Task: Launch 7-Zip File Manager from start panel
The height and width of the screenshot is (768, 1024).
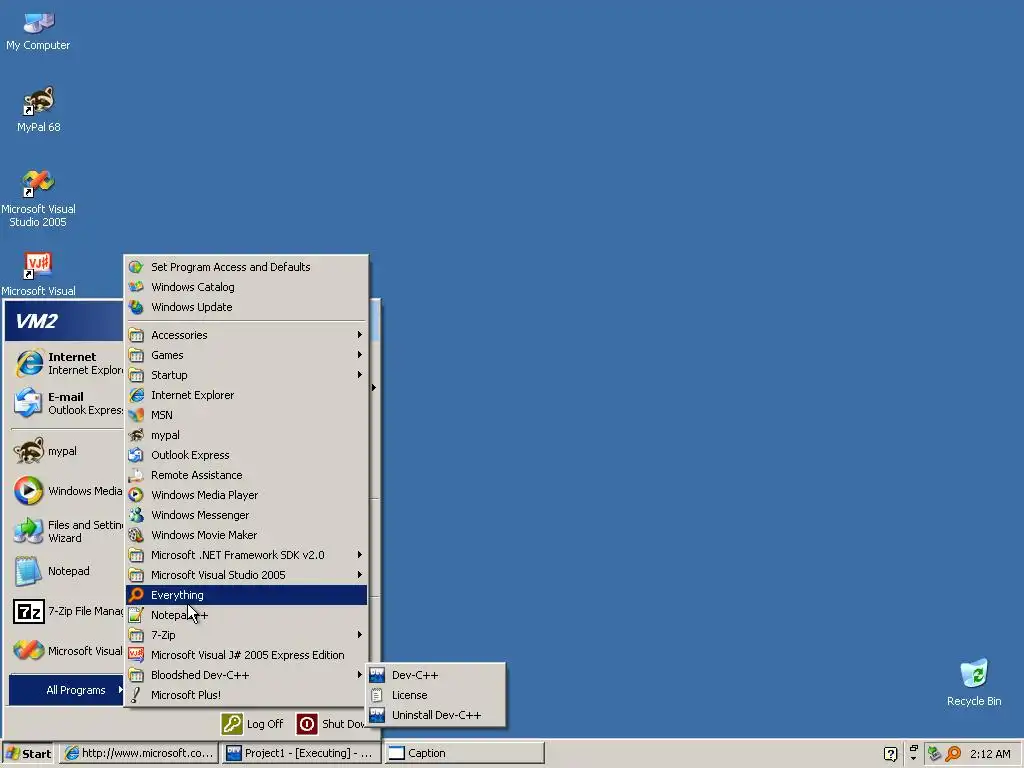Action: (66, 611)
